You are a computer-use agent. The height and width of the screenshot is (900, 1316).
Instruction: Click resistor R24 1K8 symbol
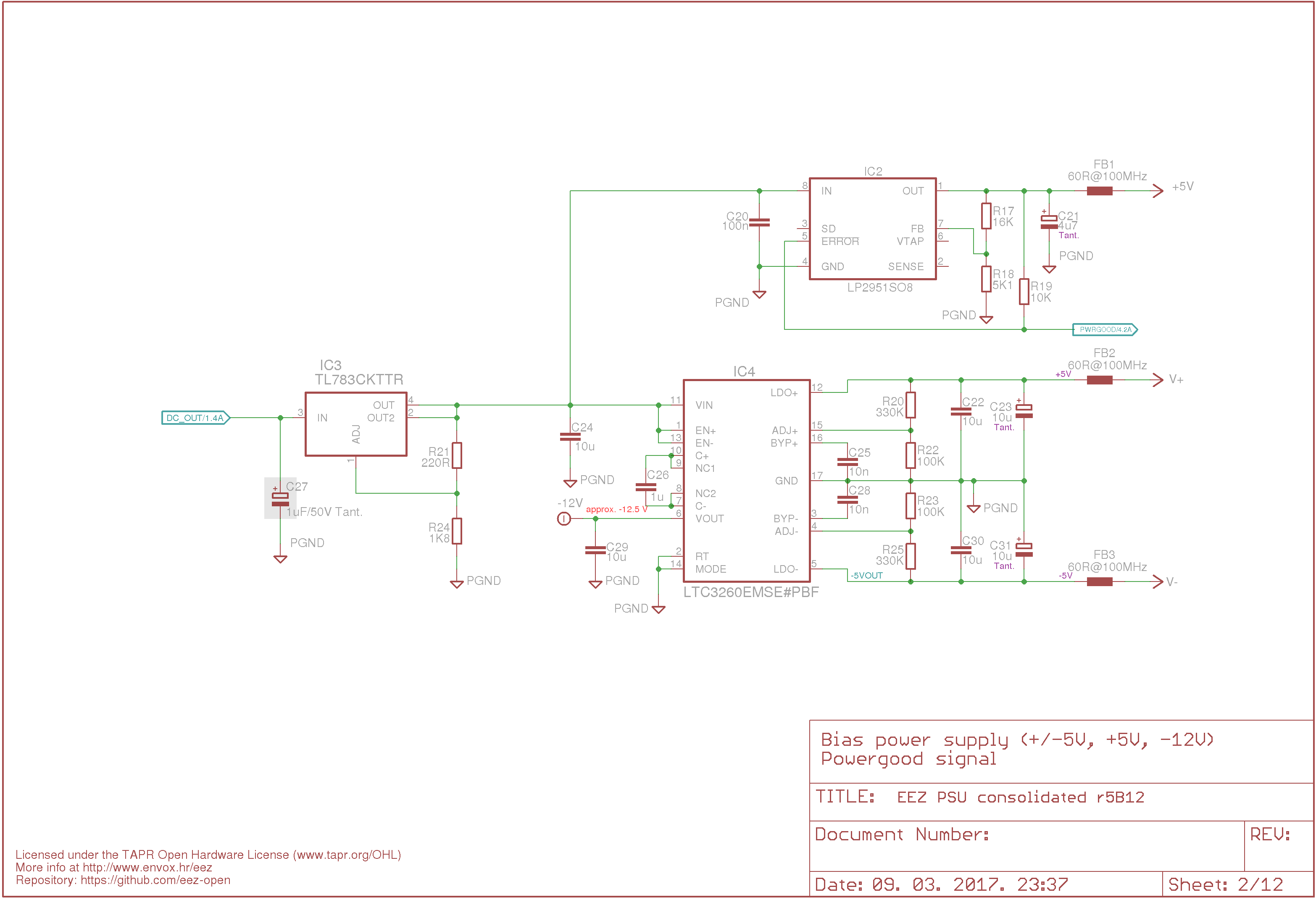click(456, 531)
